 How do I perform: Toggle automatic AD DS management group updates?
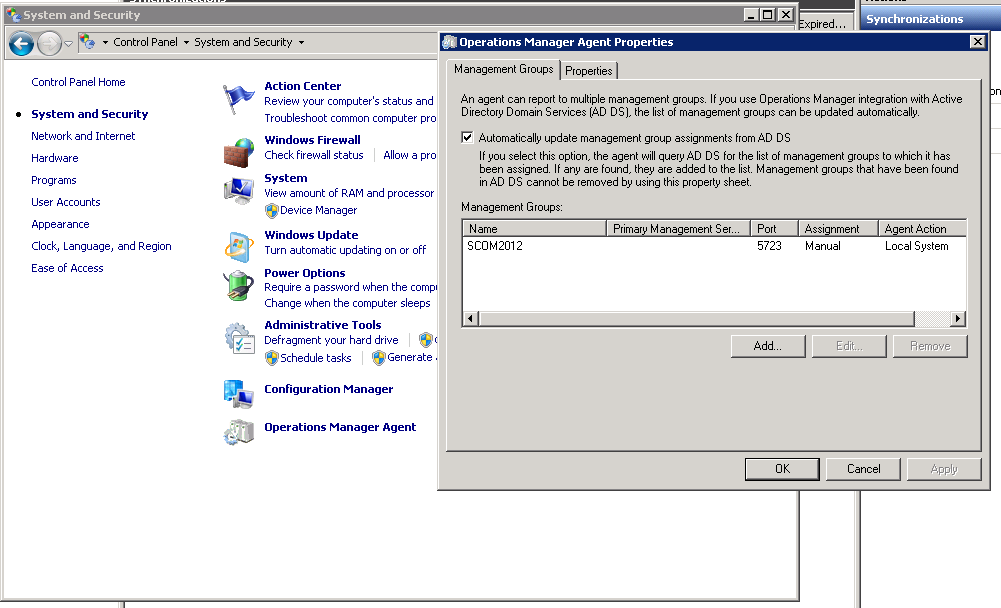click(467, 137)
